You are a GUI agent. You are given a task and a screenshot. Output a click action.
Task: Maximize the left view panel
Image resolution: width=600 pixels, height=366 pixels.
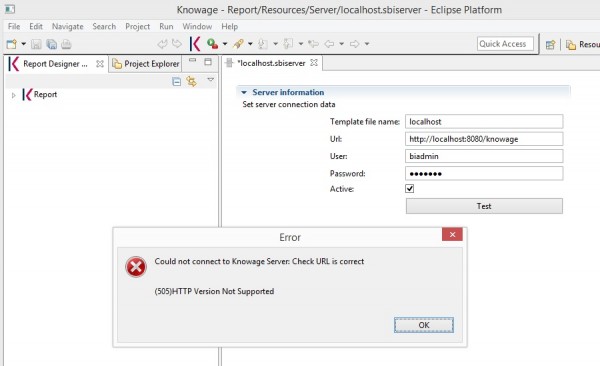208,62
